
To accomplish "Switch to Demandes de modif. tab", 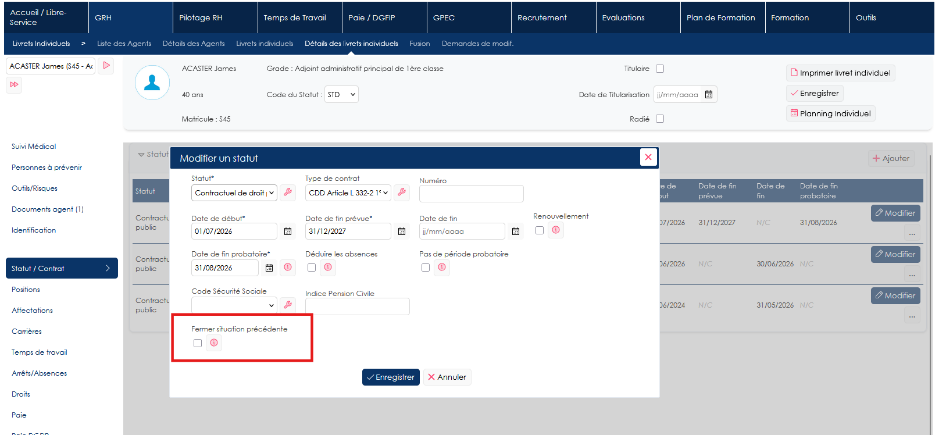I will point(477,43).
